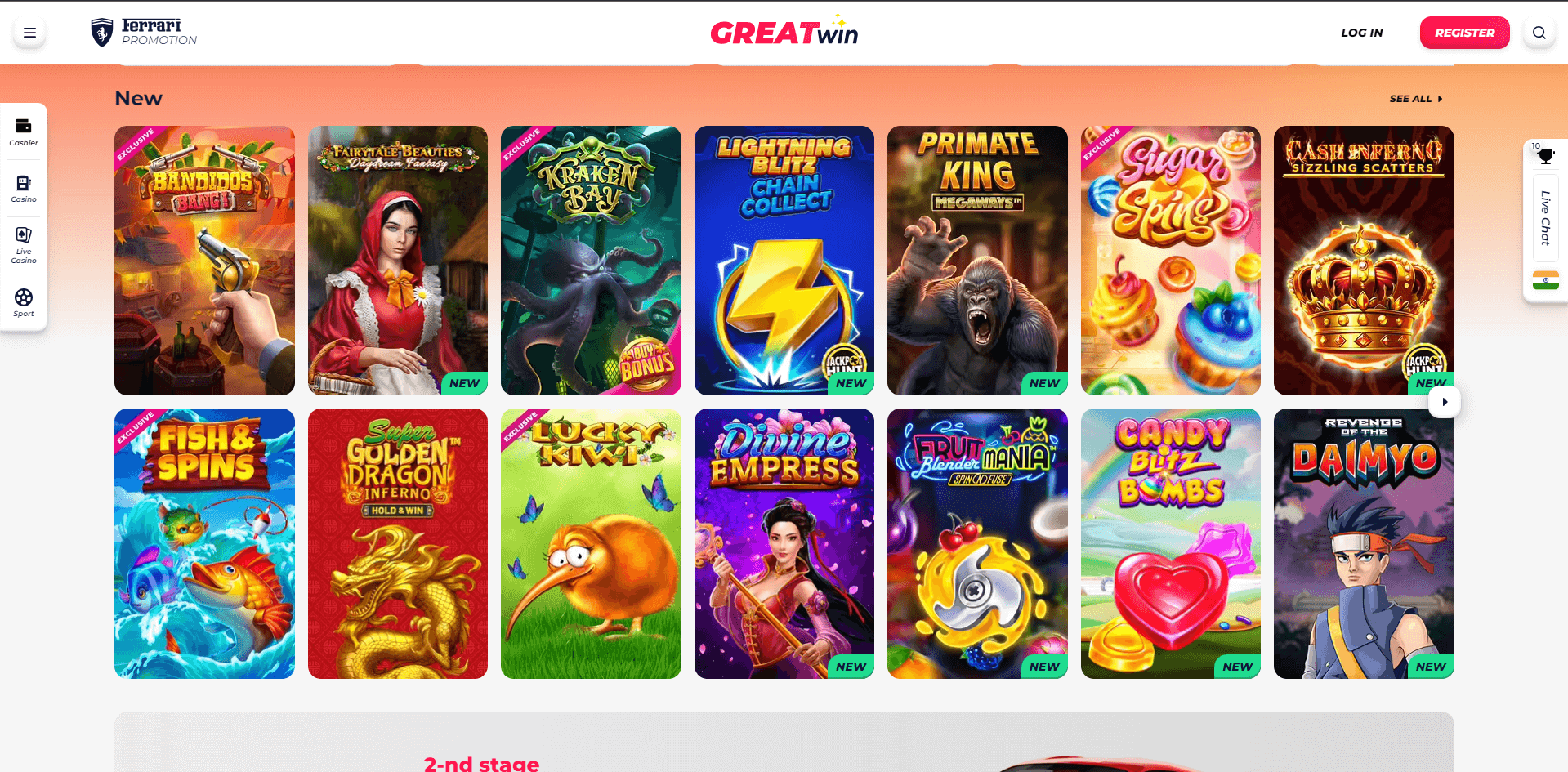Launch the Lucky Kiwi game tile

[x=591, y=544]
